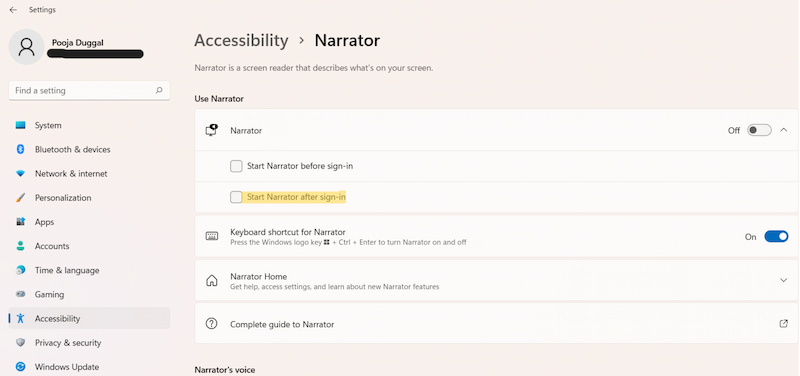Click the Network wifi icon
The image size is (800, 376).
point(20,173)
